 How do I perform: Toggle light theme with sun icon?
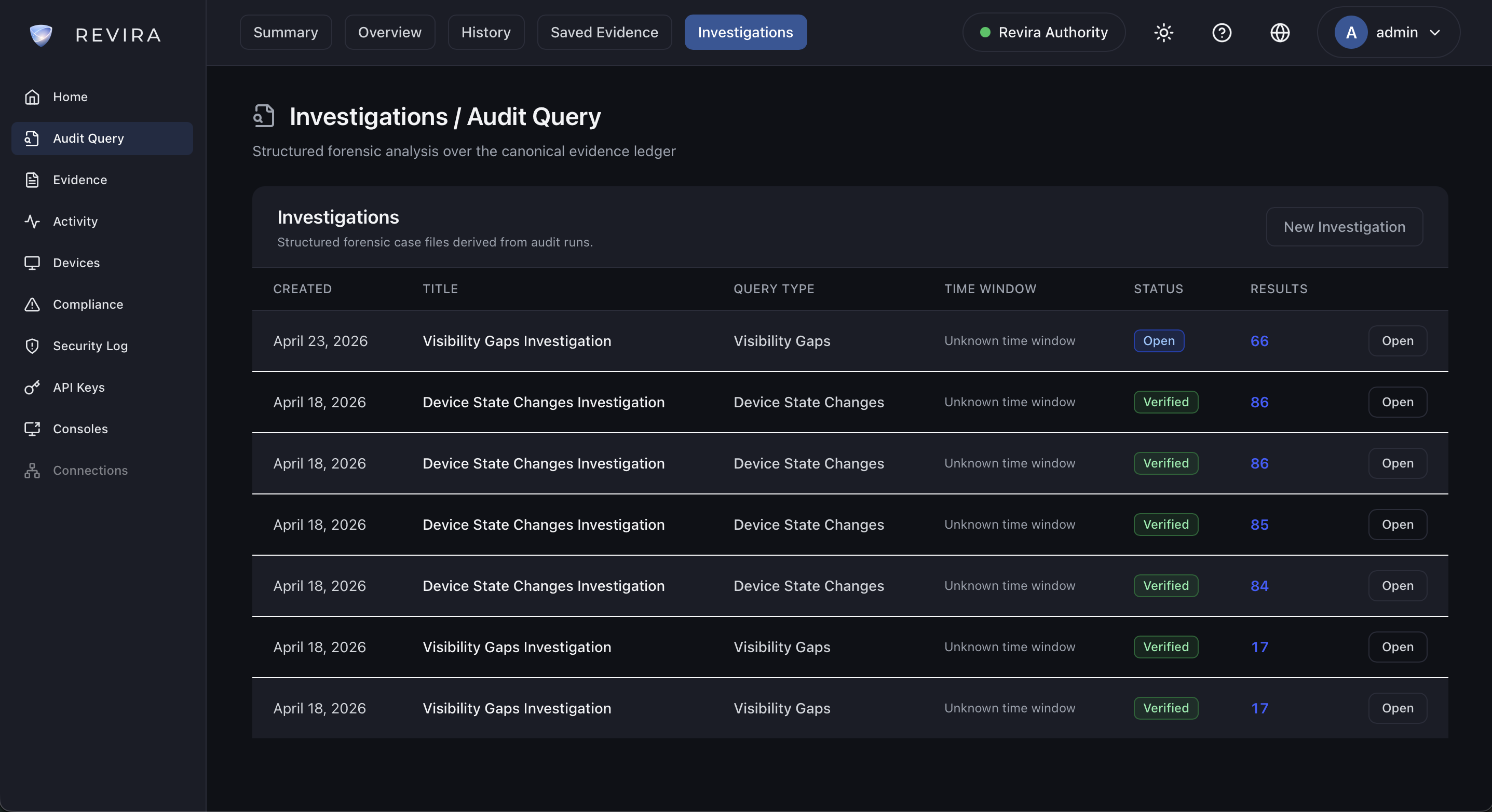click(x=1163, y=32)
